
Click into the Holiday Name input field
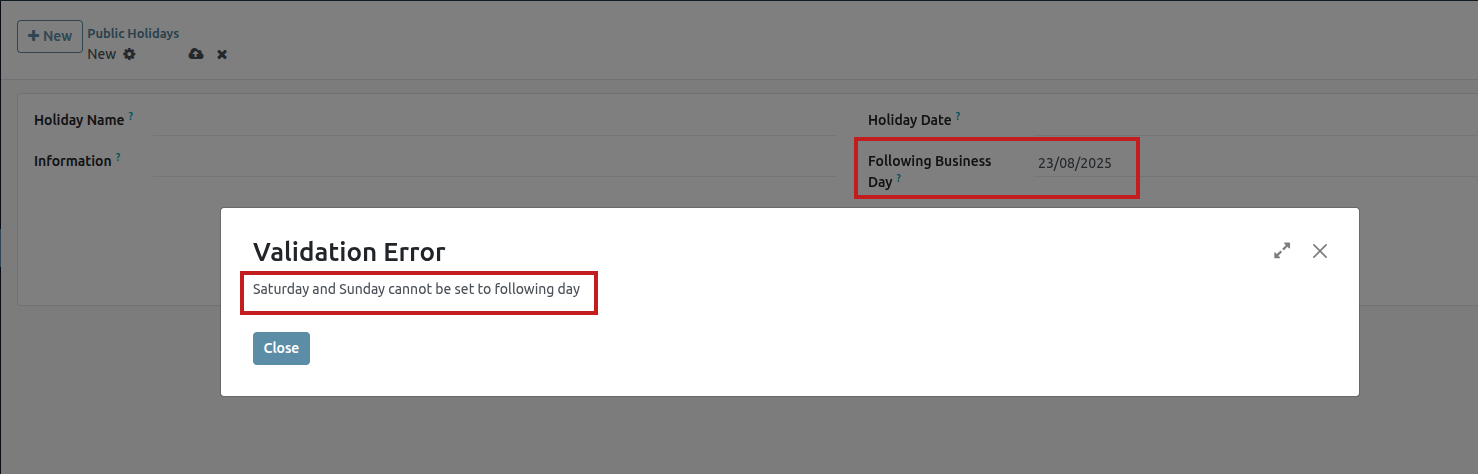[494, 121]
